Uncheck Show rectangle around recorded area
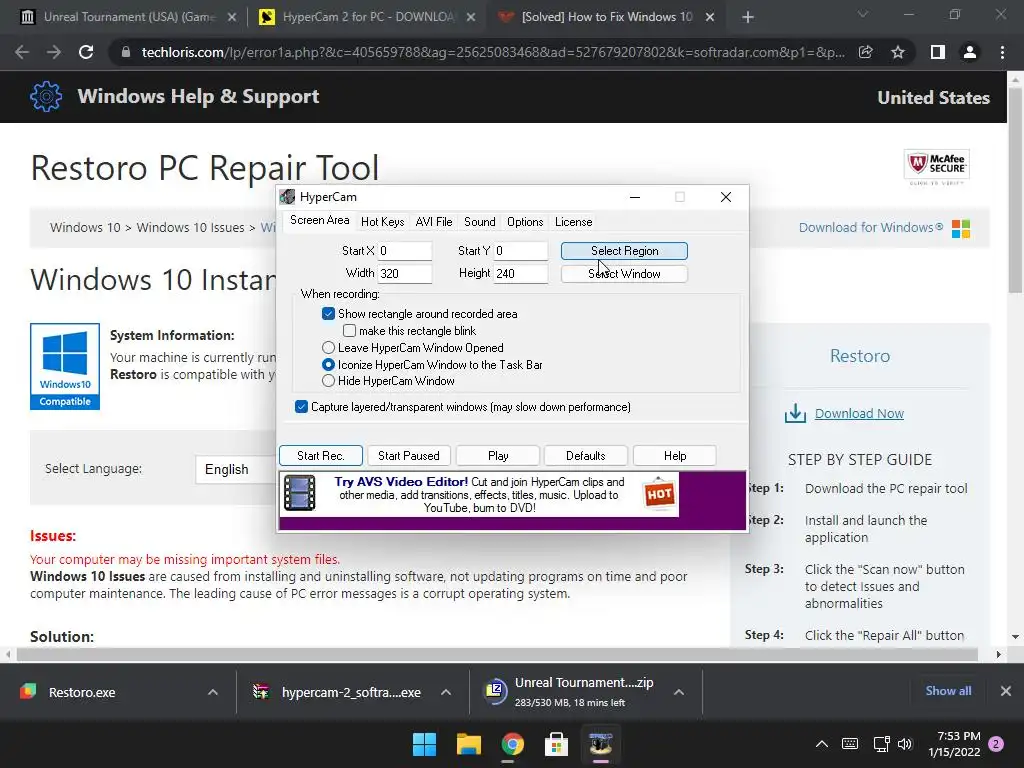 point(328,314)
